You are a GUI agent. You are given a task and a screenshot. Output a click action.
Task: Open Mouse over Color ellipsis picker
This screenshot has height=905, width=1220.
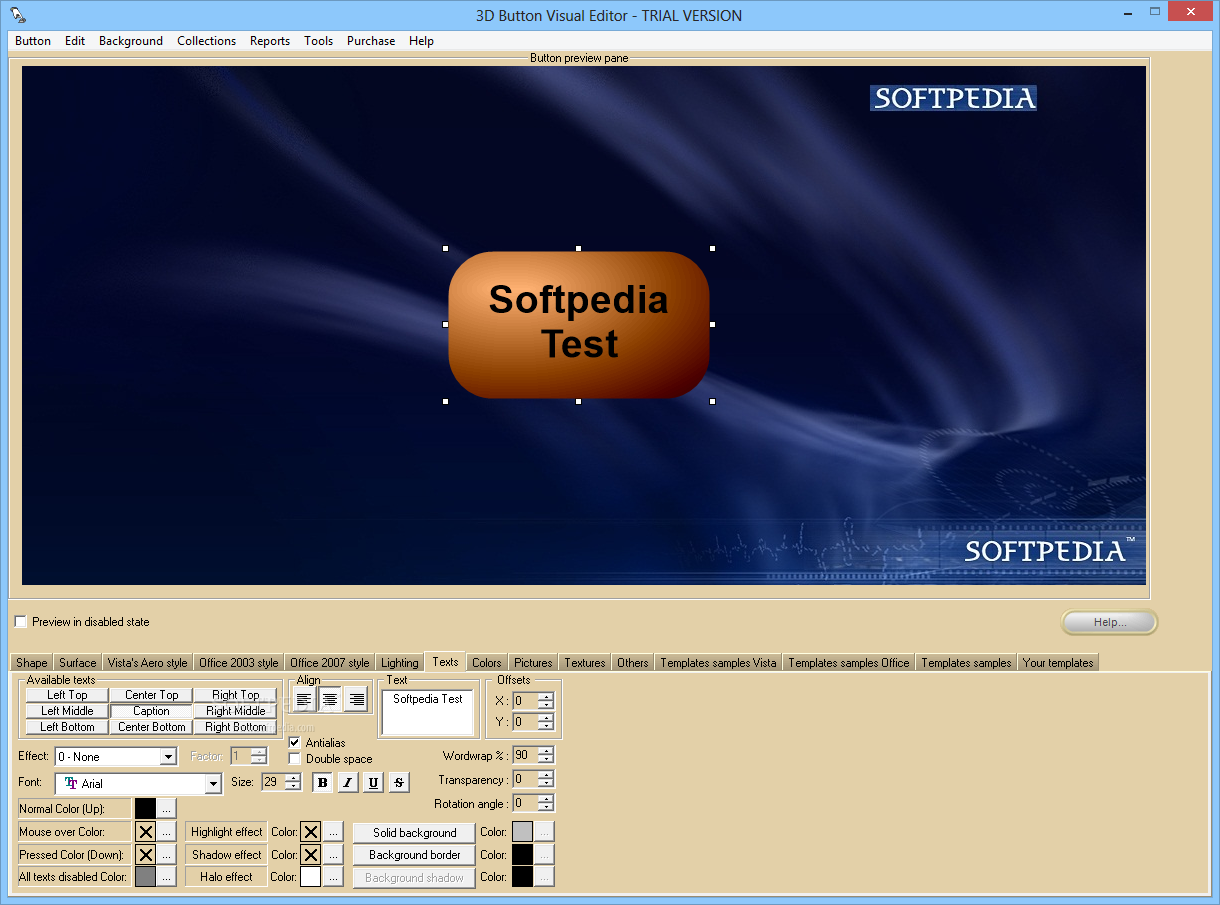[167, 831]
